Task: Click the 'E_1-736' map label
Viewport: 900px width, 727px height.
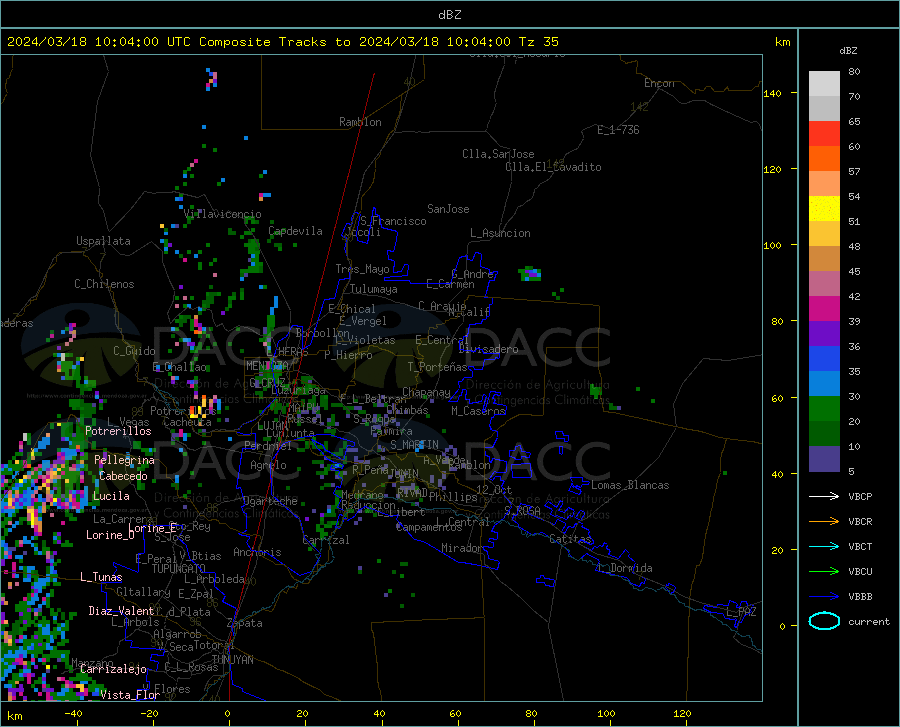Action: [618, 130]
